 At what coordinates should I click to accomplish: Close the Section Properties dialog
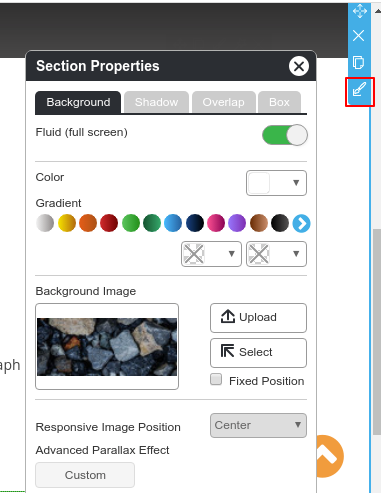click(x=299, y=66)
